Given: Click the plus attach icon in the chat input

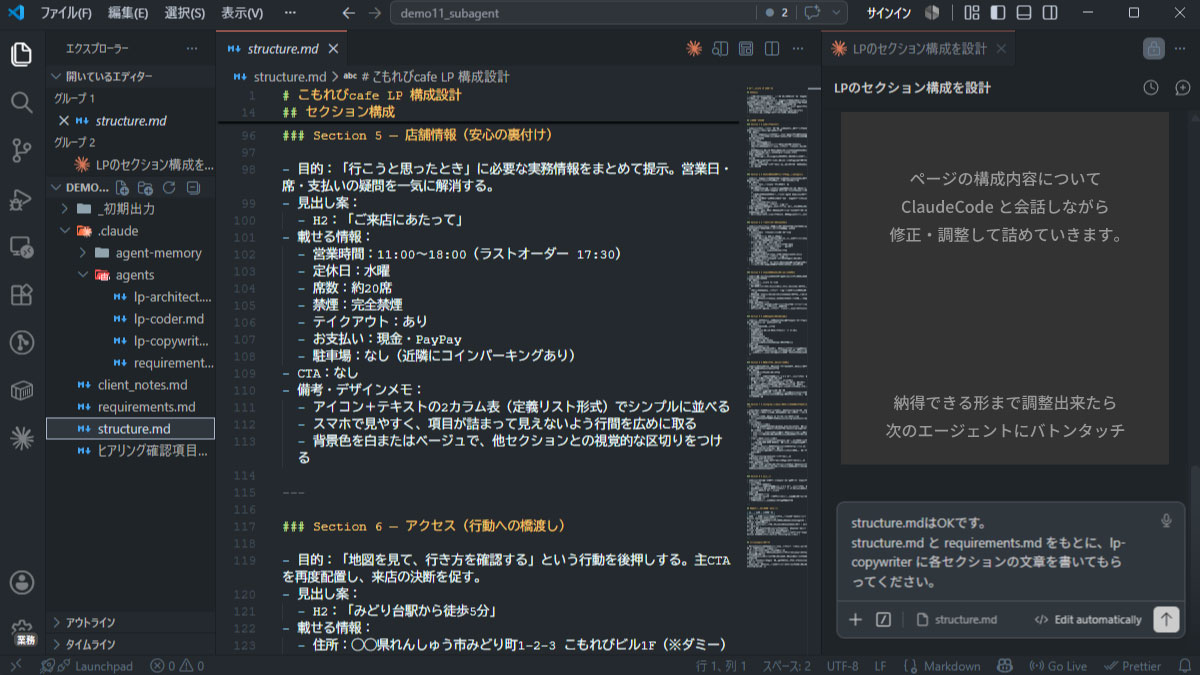Looking at the screenshot, I should click(855, 619).
